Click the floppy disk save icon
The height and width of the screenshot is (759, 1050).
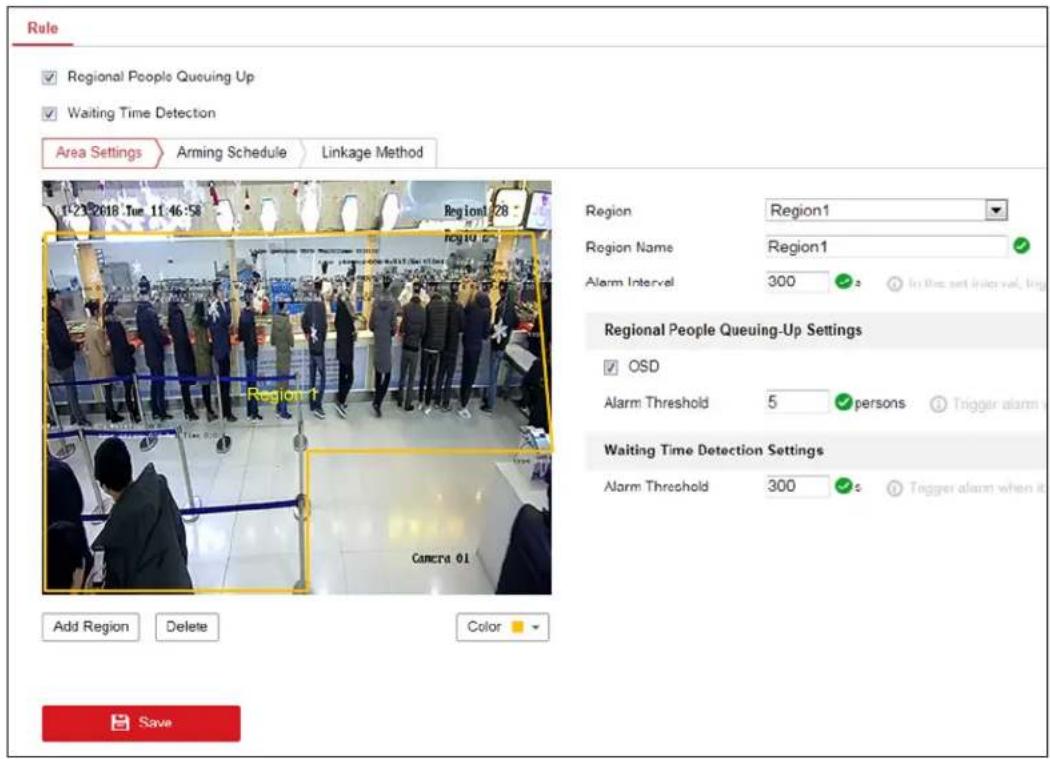(120, 722)
